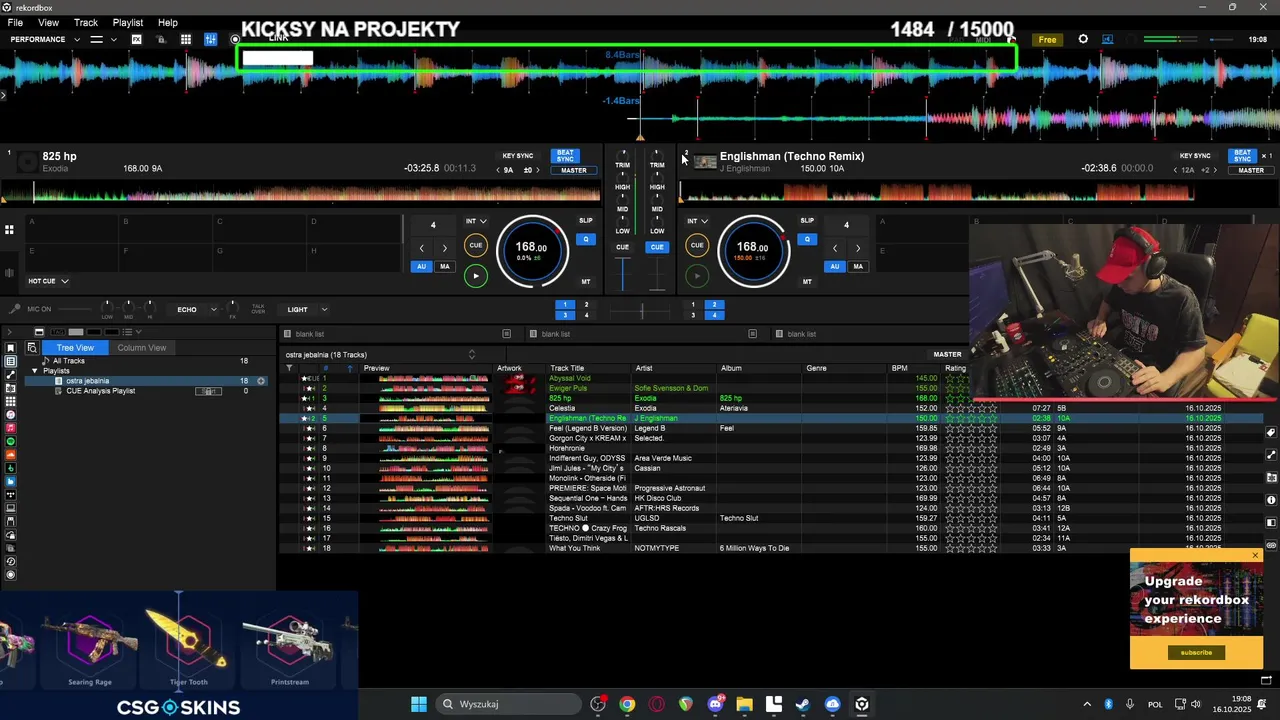Click subscribe on rekordbox upgrade ad
The height and width of the screenshot is (720, 1280).
coord(1196,652)
